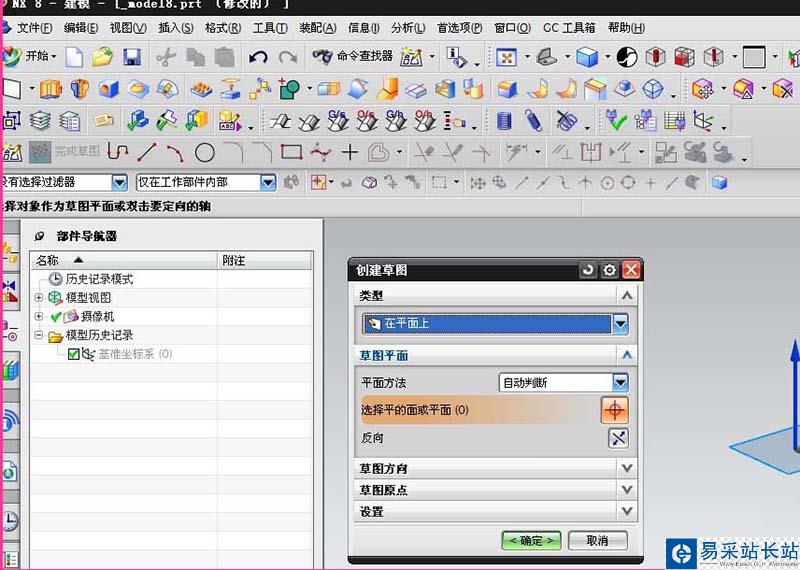The width and height of the screenshot is (800, 570).
Task: Click the Save (floppy disk) icon
Action: 132,57
